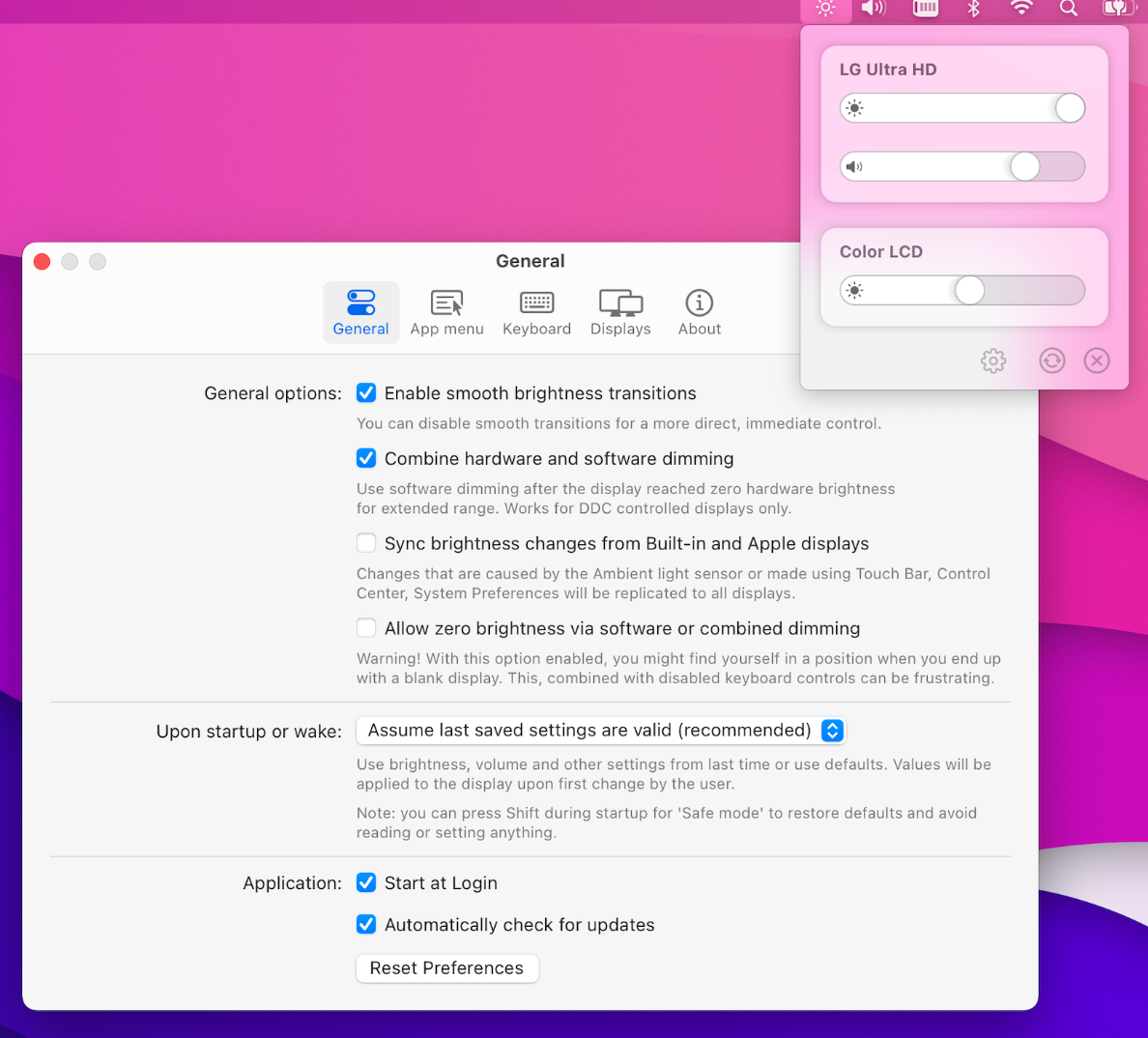The image size is (1148, 1038).
Task: Click the quit X icon in popup
Action: coord(1096,360)
